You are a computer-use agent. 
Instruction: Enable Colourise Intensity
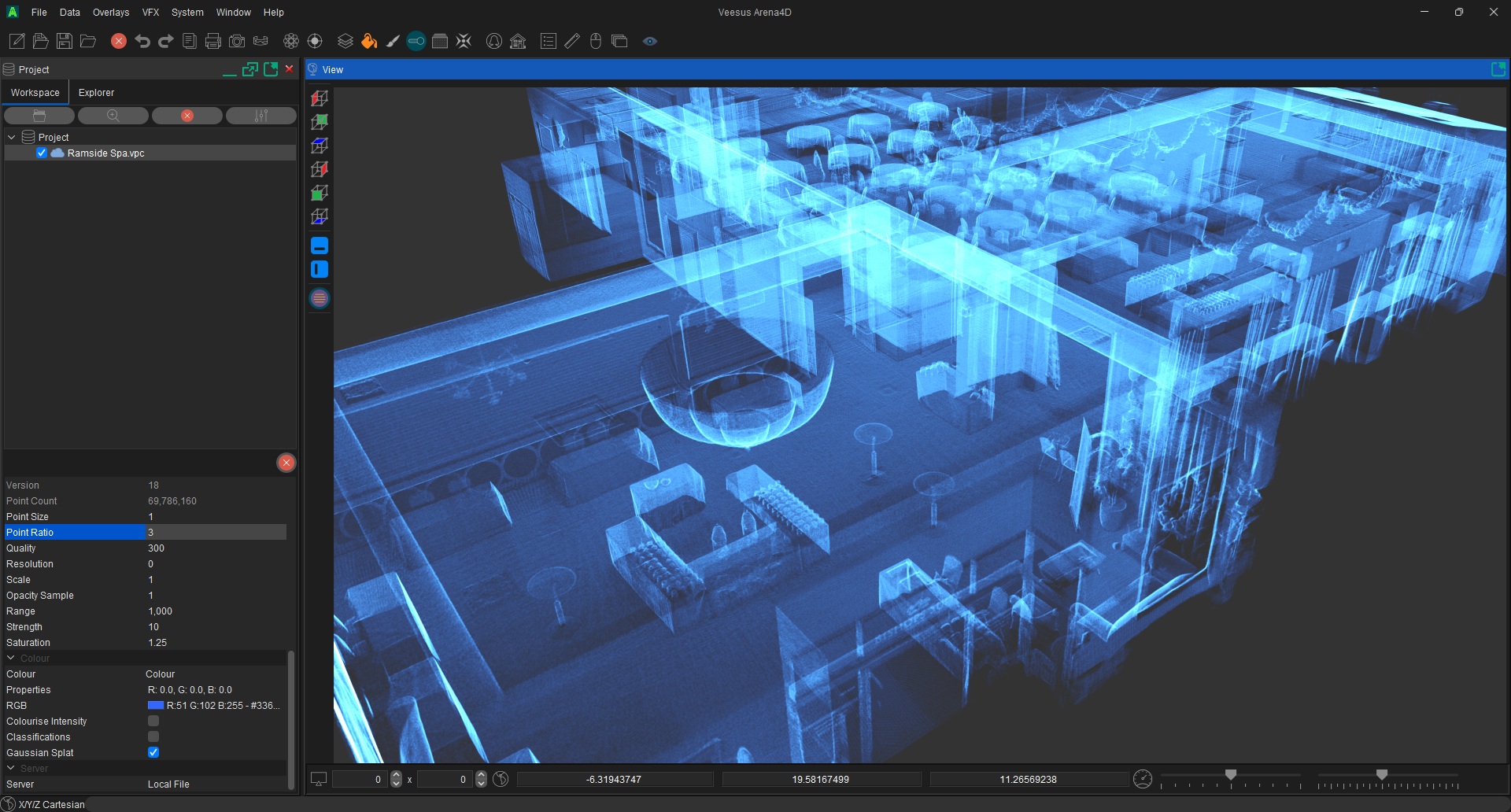tap(153, 721)
